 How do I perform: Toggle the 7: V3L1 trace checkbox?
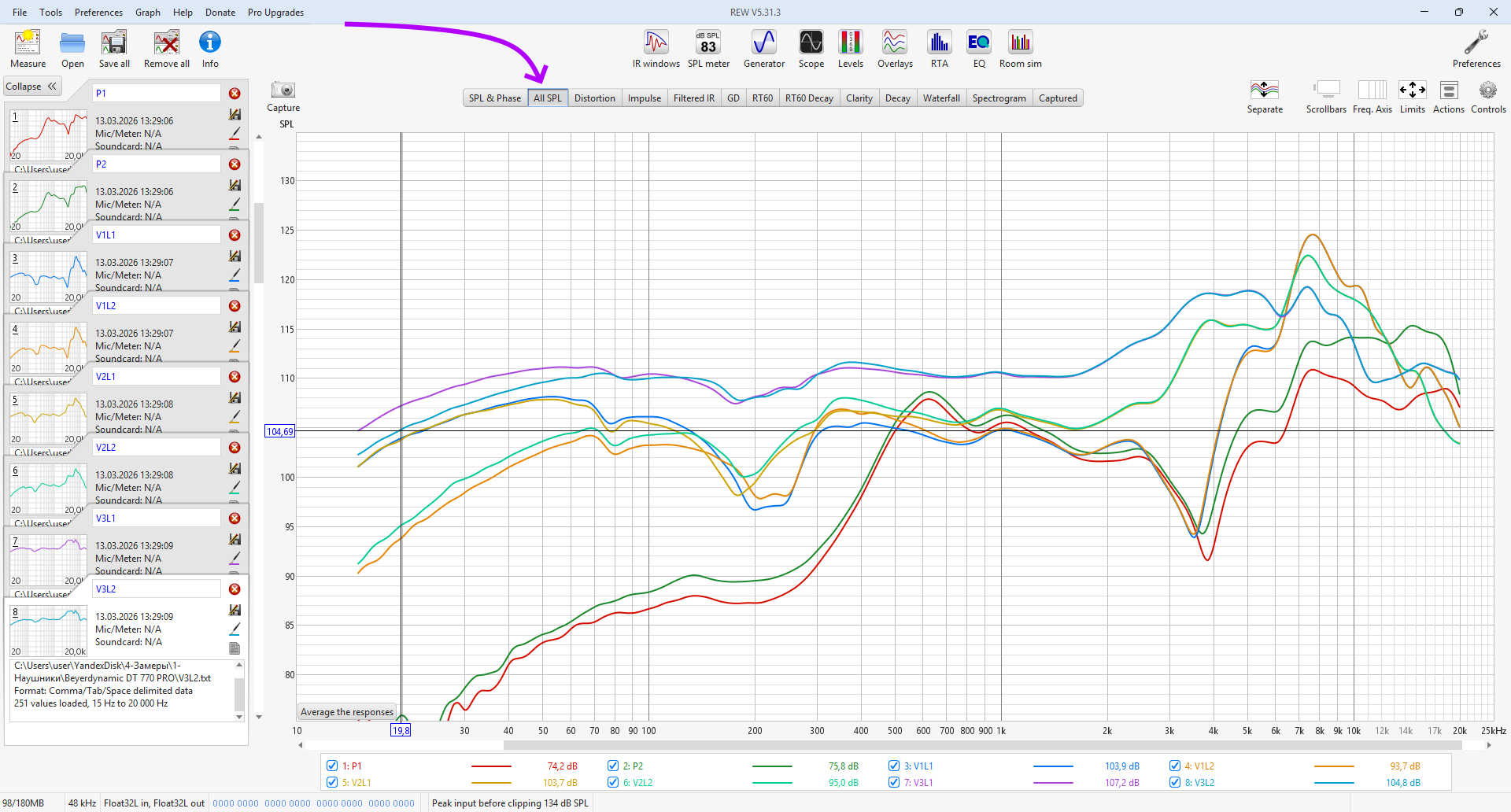click(894, 782)
